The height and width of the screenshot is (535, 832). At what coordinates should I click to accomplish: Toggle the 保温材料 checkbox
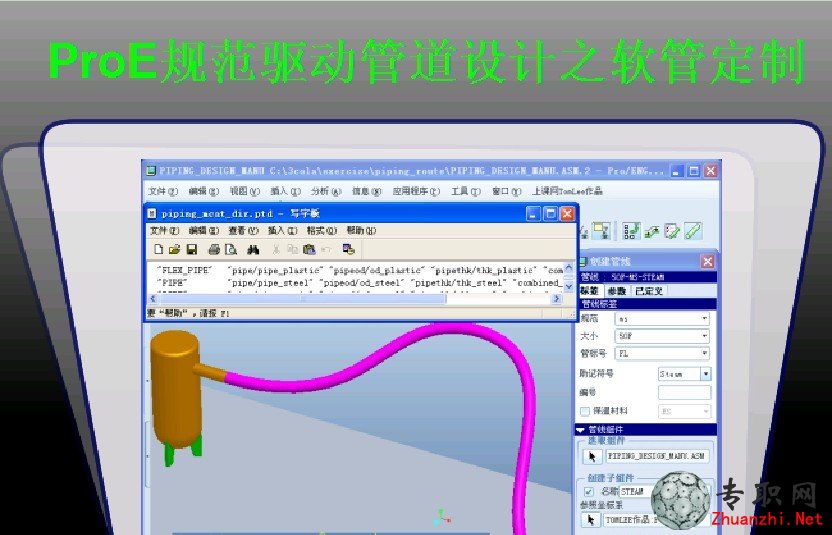(585, 411)
